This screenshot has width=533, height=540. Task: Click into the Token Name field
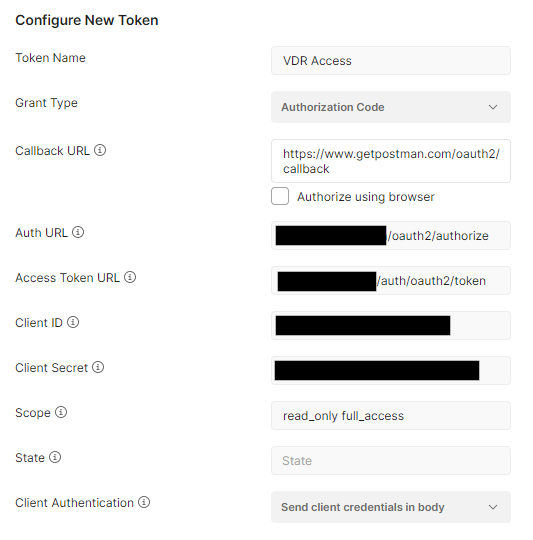(391, 61)
